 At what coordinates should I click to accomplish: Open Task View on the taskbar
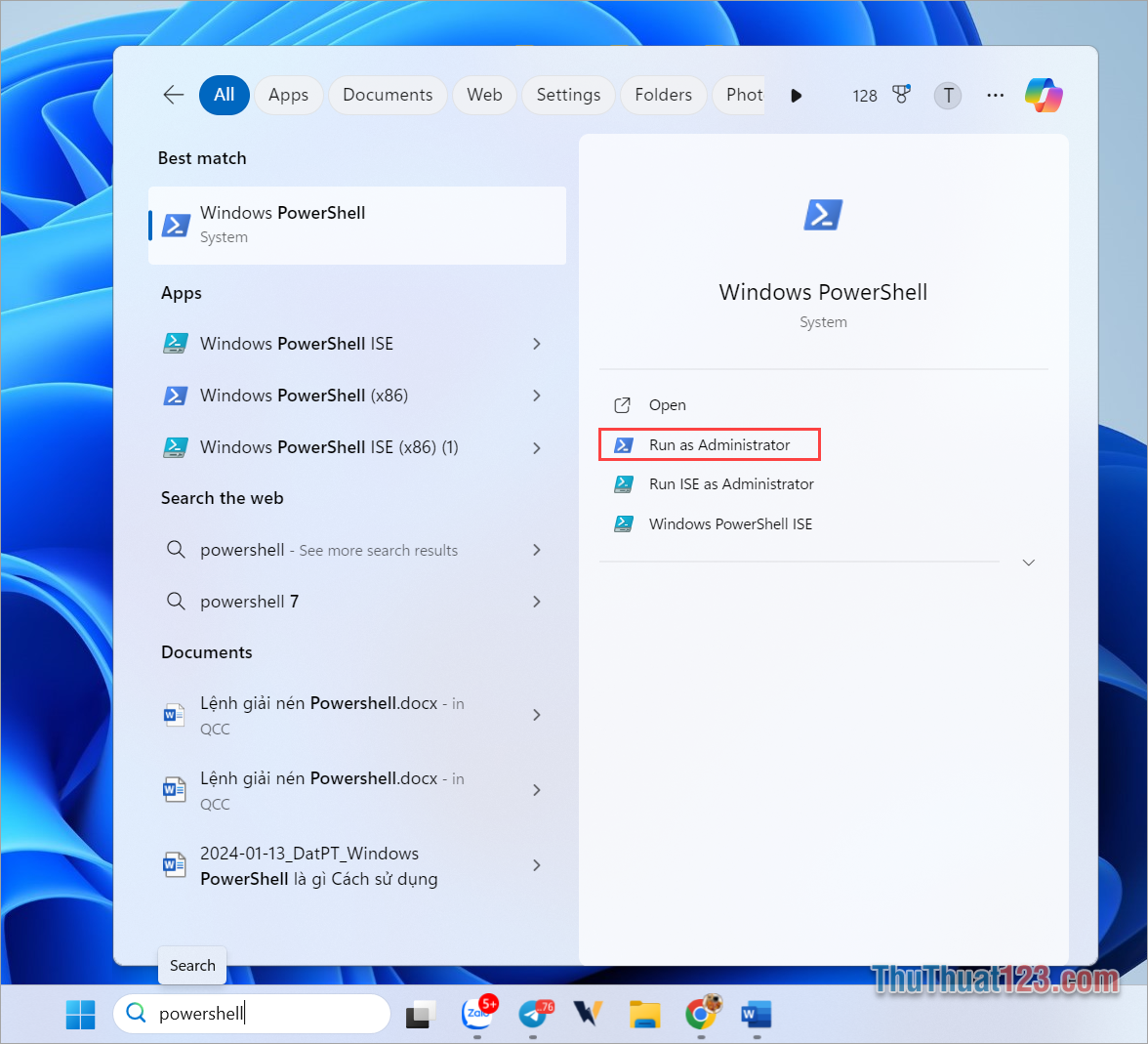point(421,1014)
